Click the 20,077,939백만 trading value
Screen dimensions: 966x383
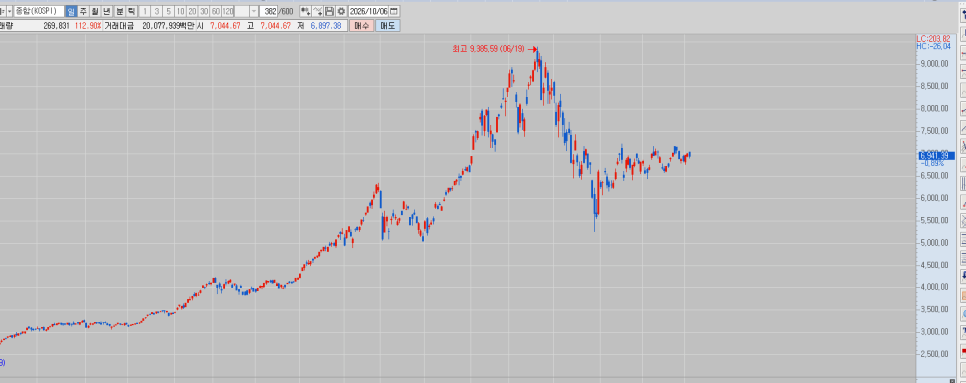pos(168,26)
